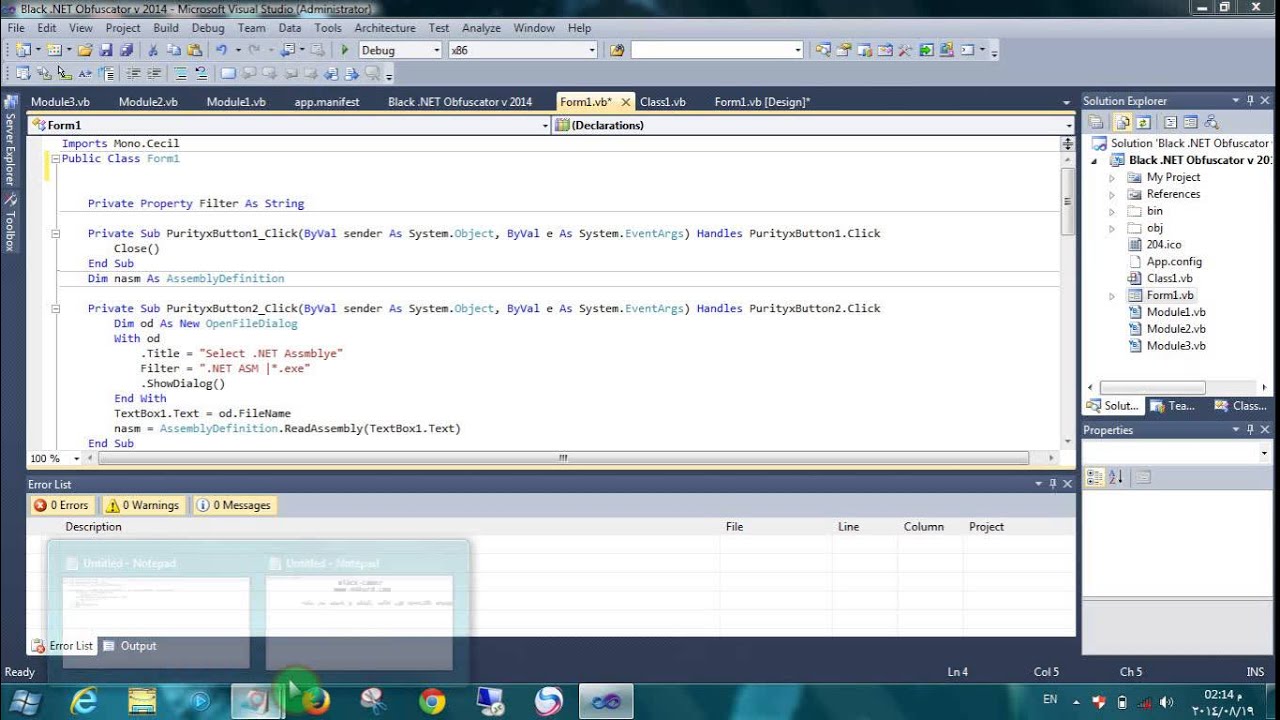
Task: Click the Properties Window toolbar icon
Action: click(x=843, y=50)
